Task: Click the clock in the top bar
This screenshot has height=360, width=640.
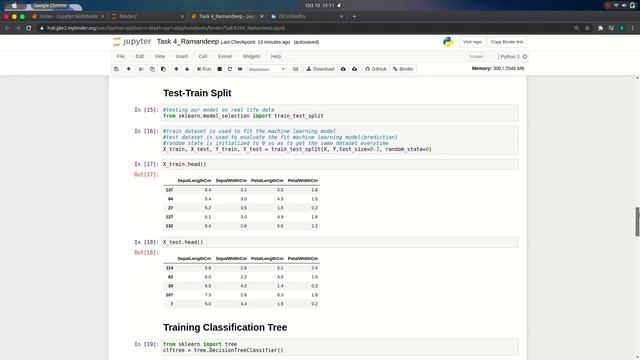Action: click(x=321, y=5)
